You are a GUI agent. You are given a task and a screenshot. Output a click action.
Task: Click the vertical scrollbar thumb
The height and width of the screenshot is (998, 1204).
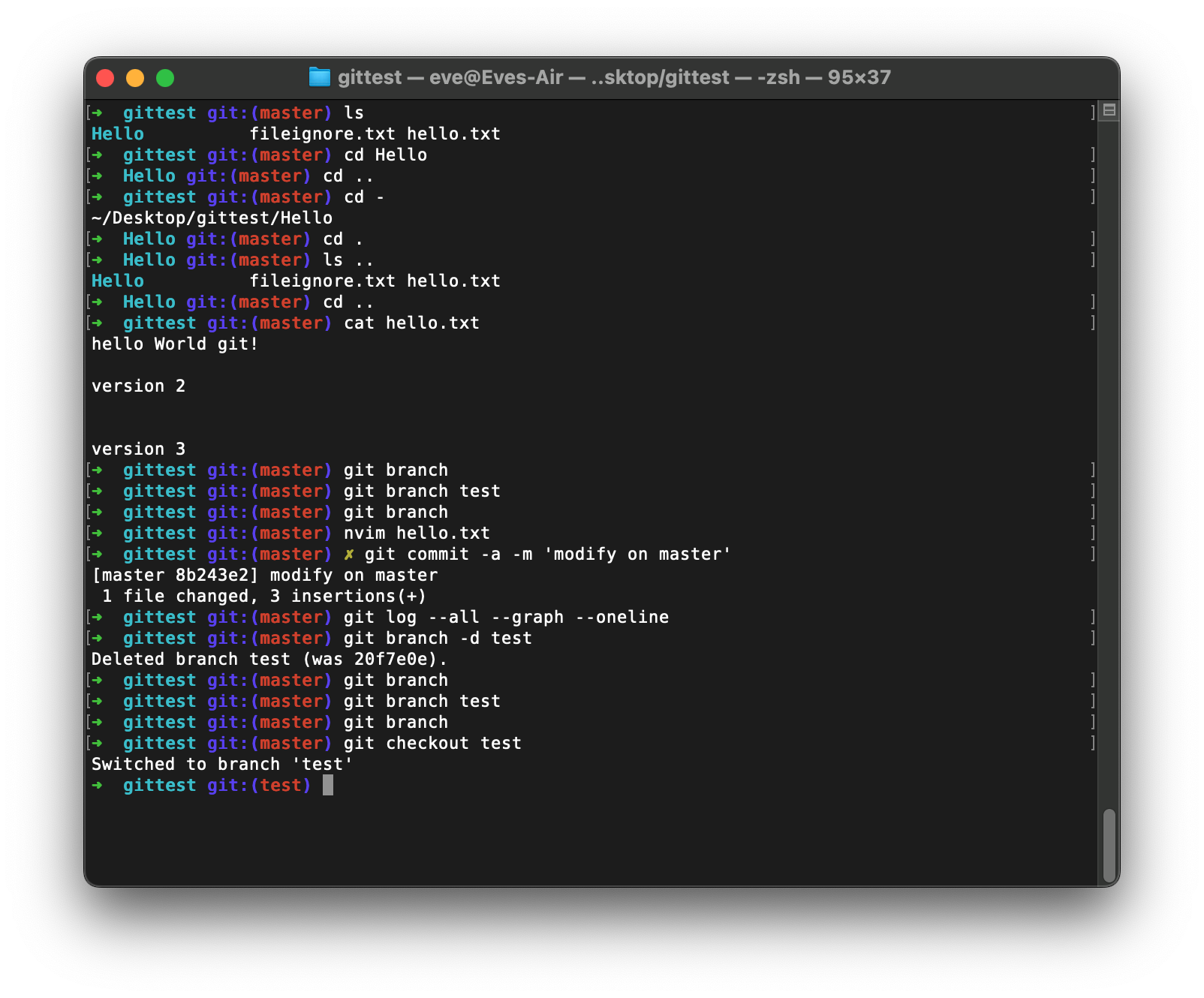point(1109,846)
